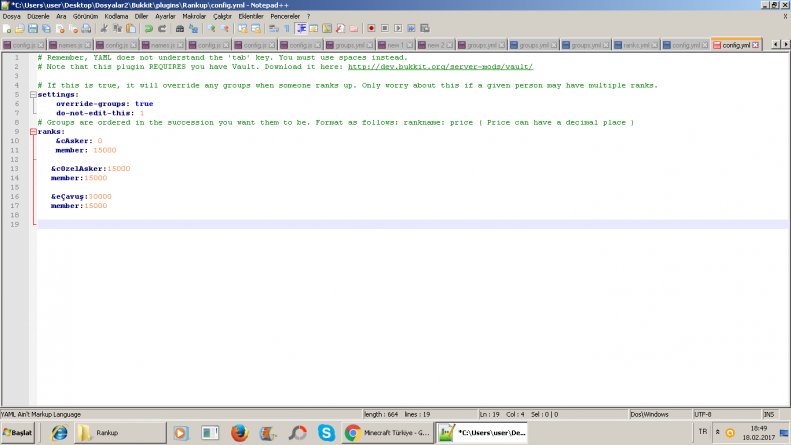The image size is (791, 445).
Task: Zoom in using the toolbar icon
Action: coord(211,29)
